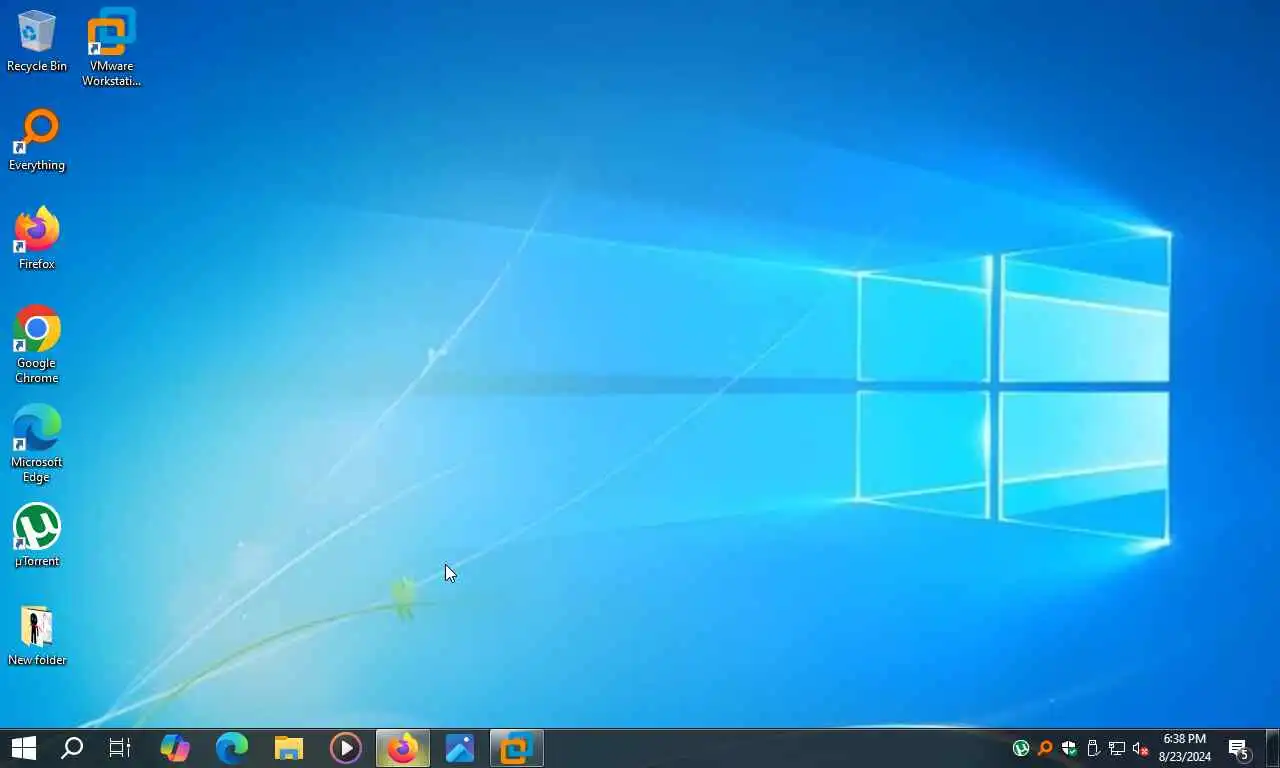Screen dimensions: 1280x768
Task: Open File Explorer from the taskbar
Action: [x=289, y=748]
